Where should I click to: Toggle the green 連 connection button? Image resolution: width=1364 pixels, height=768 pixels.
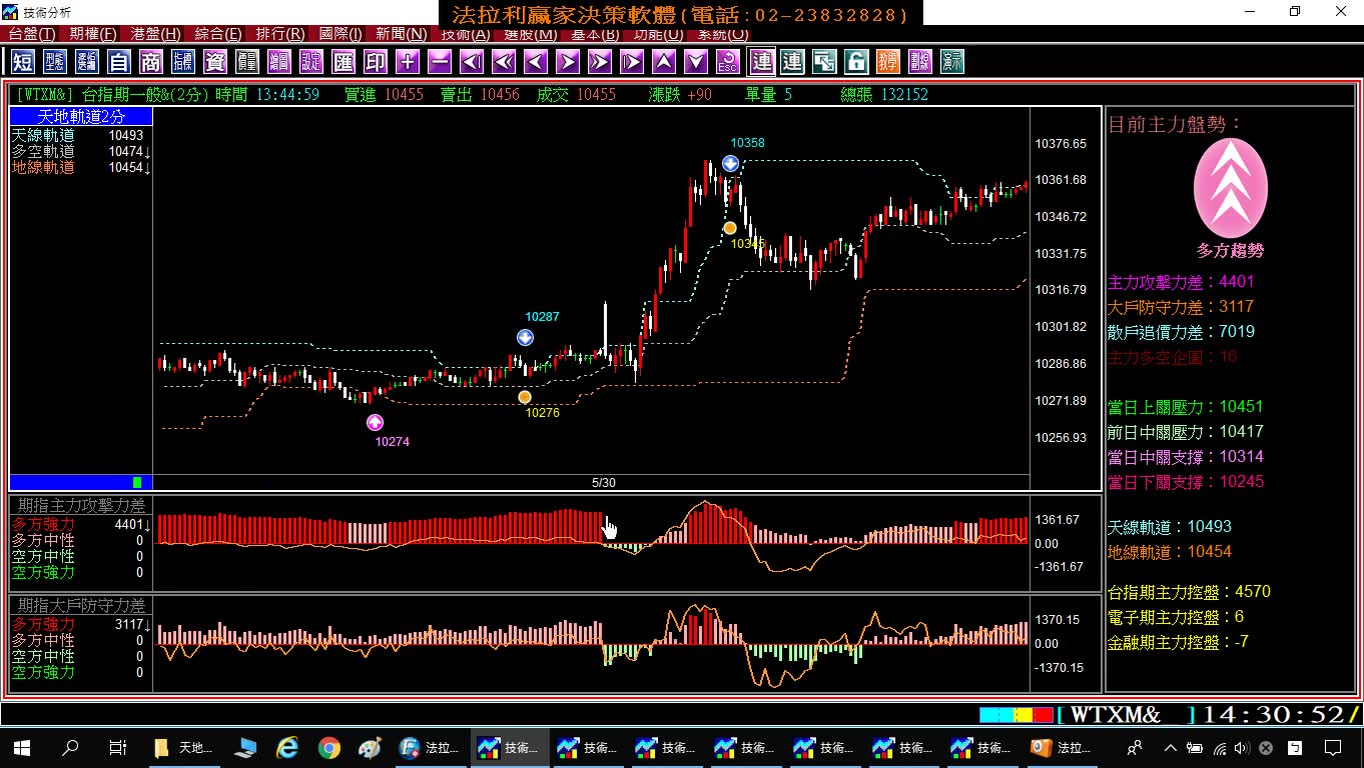coord(792,62)
